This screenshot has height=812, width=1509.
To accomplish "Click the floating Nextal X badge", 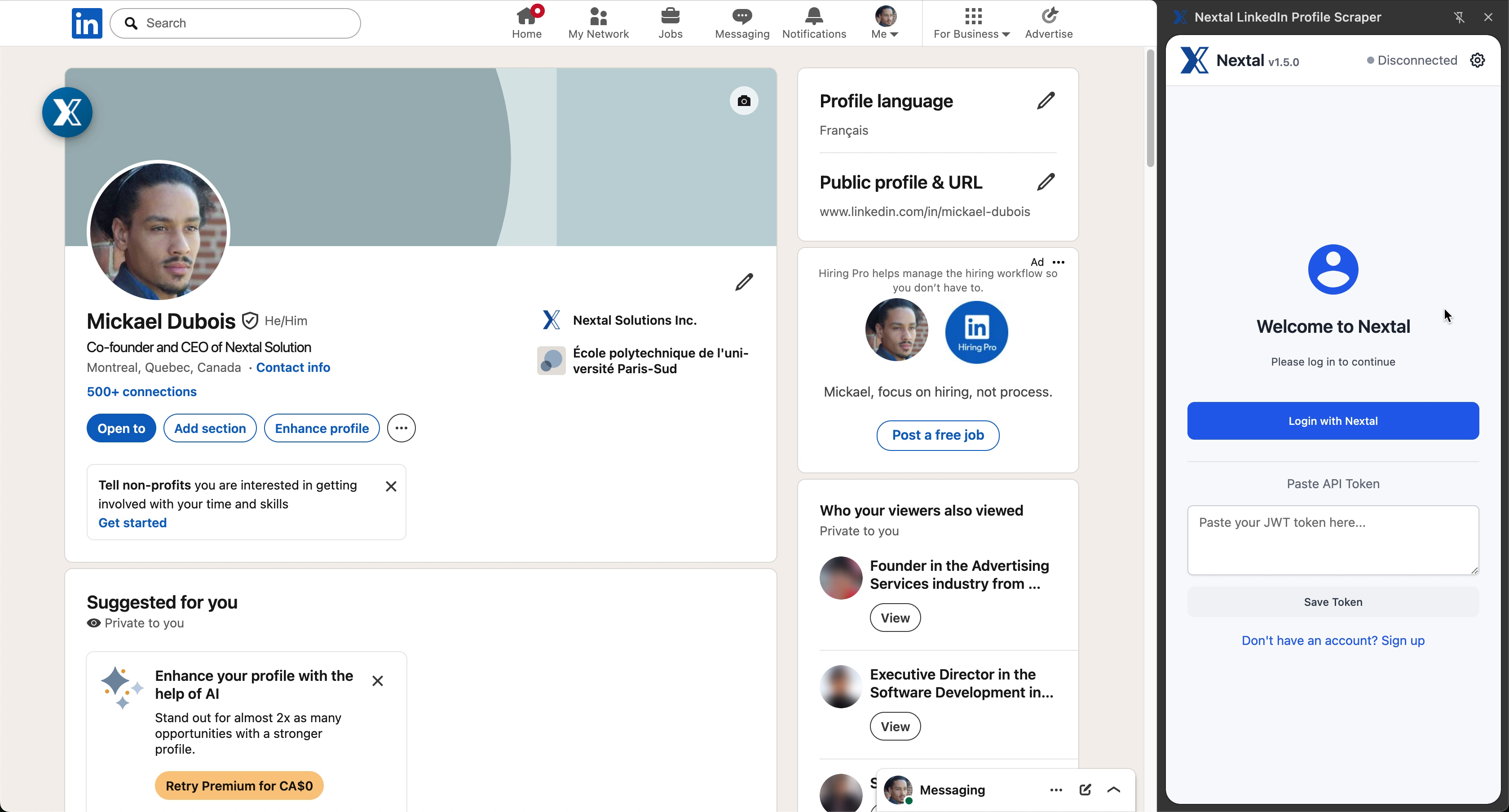I will coord(67,112).
